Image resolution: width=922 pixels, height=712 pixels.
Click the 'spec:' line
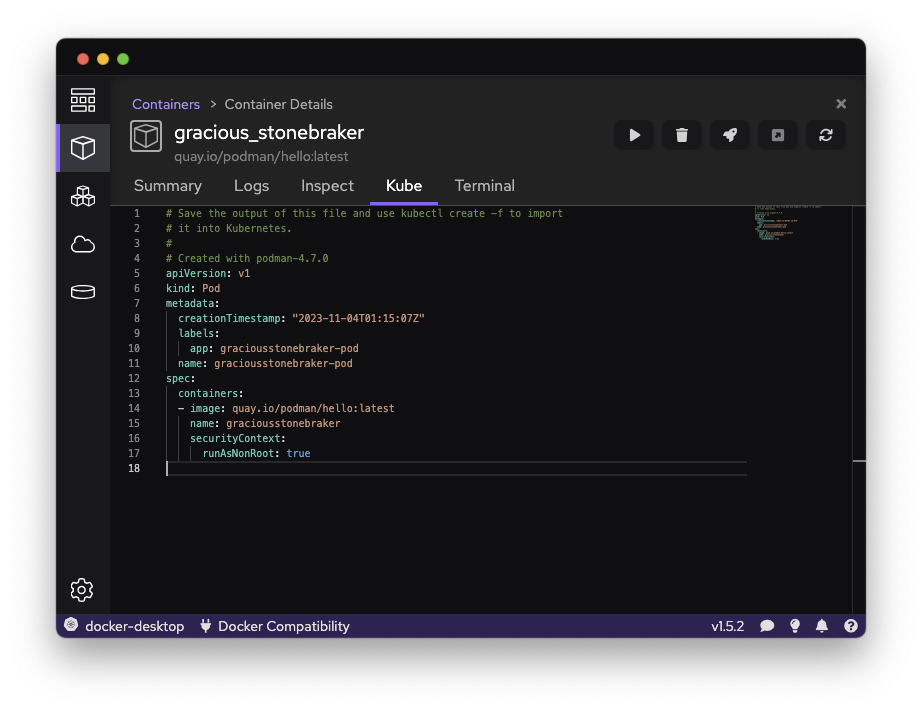coord(181,378)
